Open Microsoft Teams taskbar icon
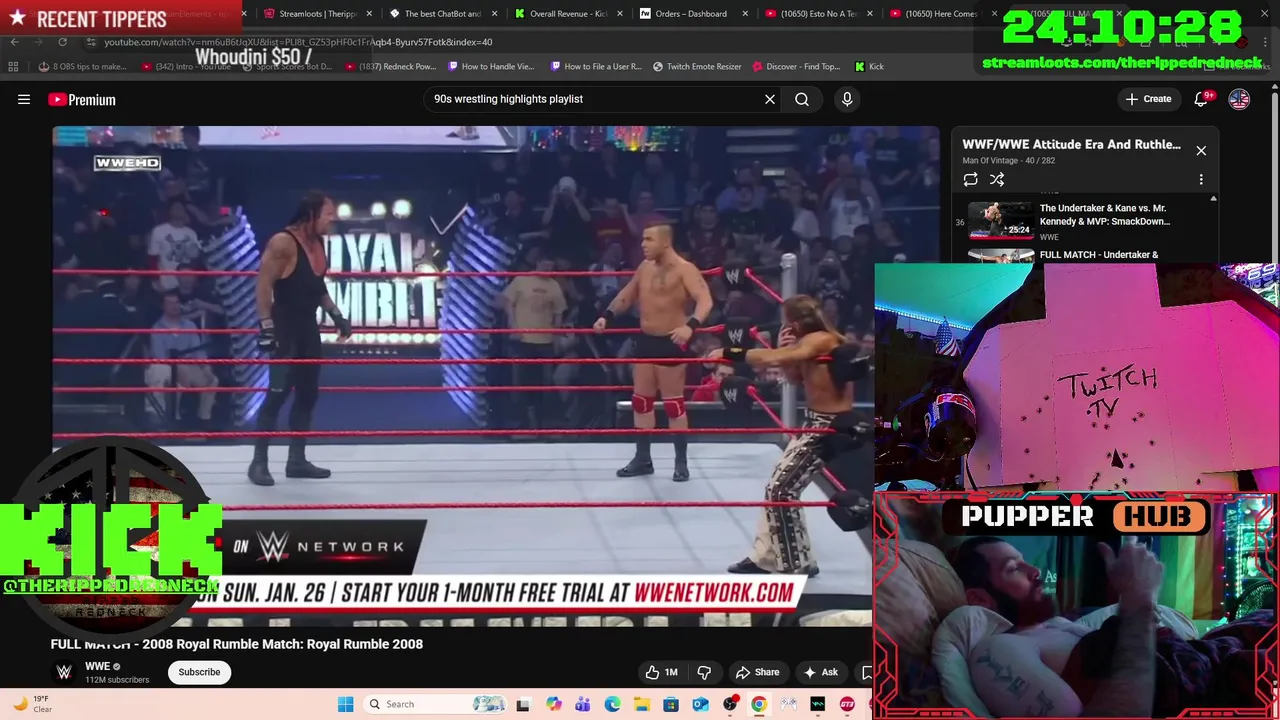 [x=583, y=704]
